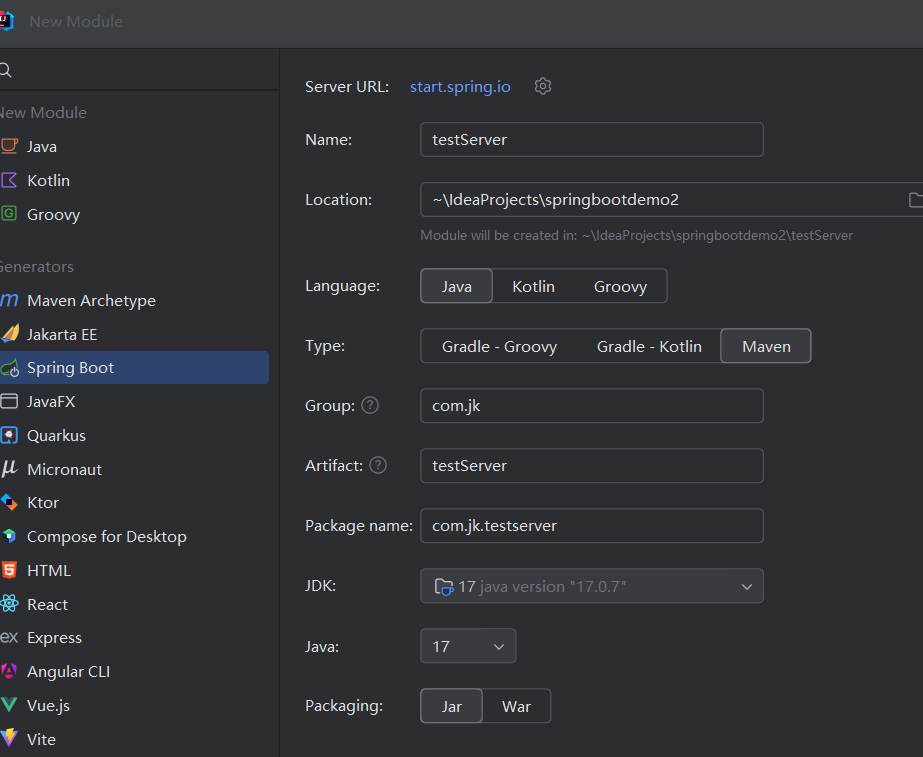923x757 pixels.
Task: Open the JDK dropdown
Action: [x=592, y=586]
